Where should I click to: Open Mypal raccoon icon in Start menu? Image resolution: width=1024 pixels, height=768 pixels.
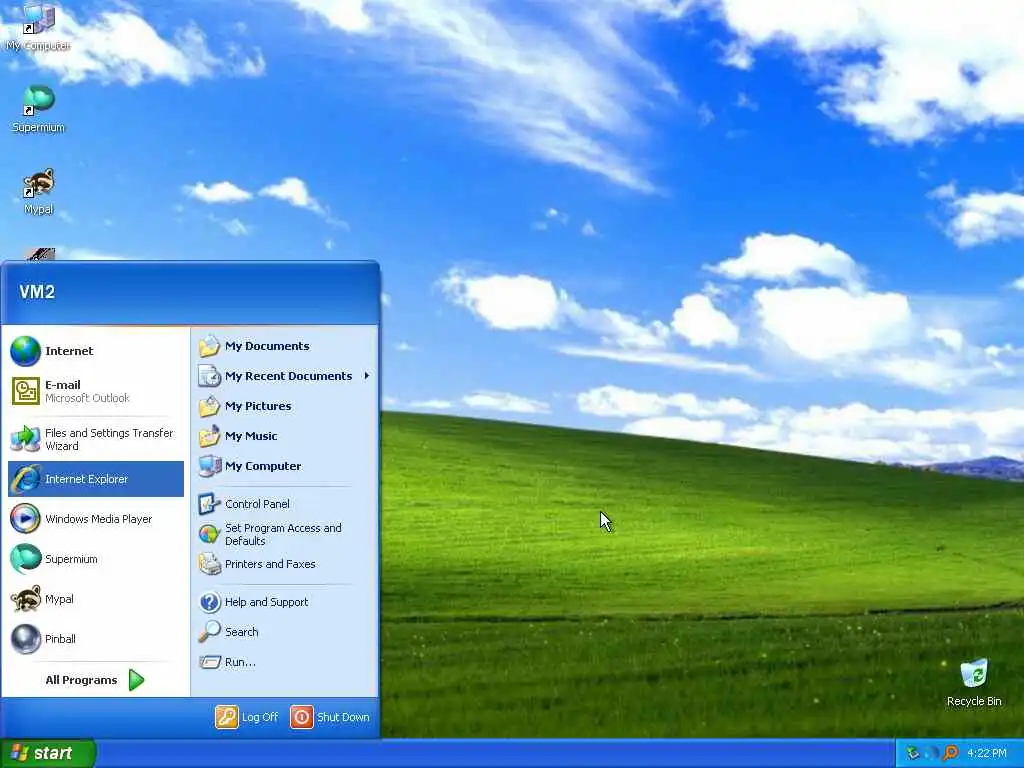(25, 599)
